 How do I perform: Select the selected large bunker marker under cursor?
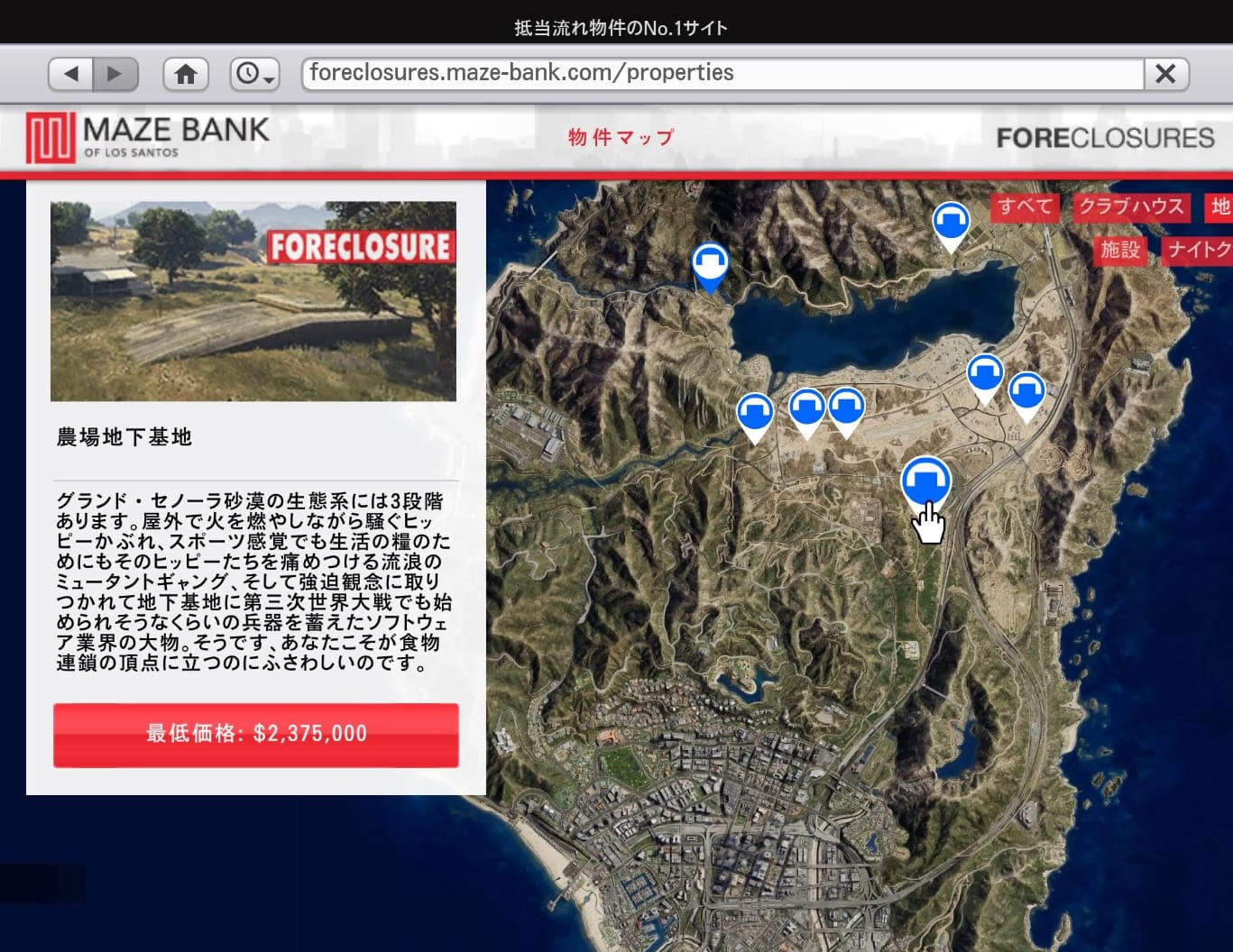925,482
